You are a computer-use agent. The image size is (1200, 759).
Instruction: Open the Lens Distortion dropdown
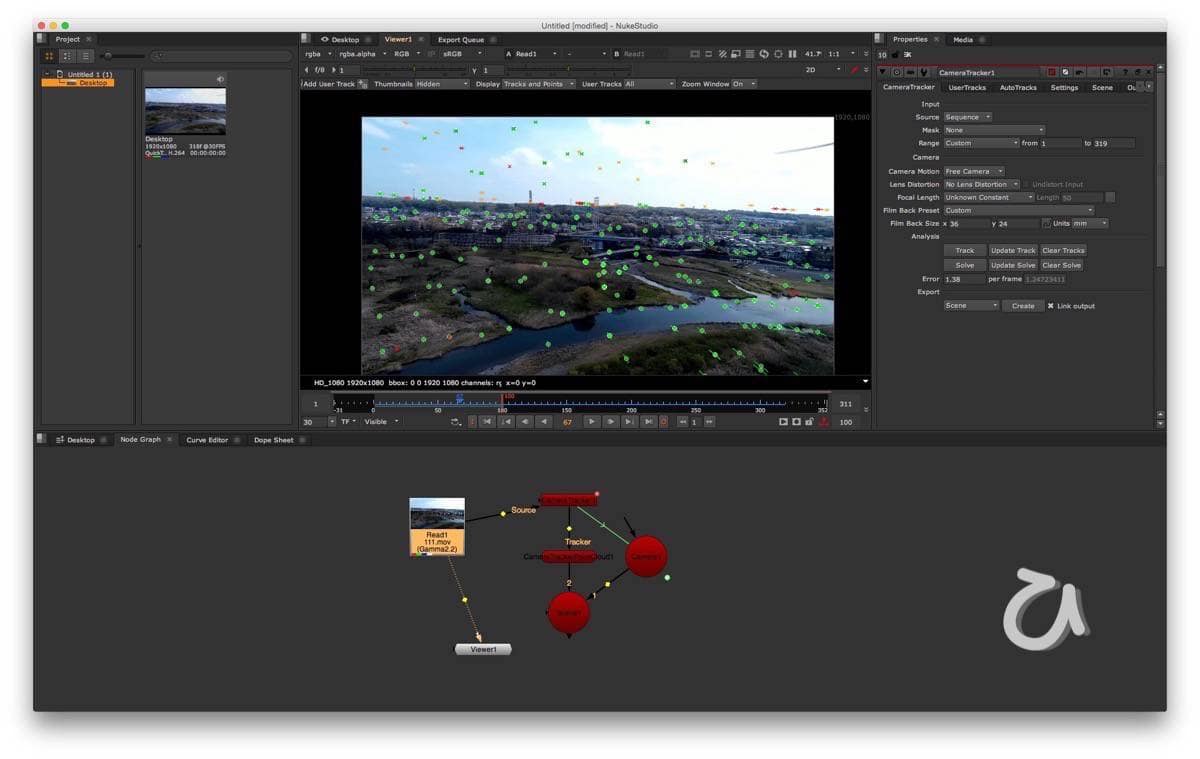[x=982, y=185]
